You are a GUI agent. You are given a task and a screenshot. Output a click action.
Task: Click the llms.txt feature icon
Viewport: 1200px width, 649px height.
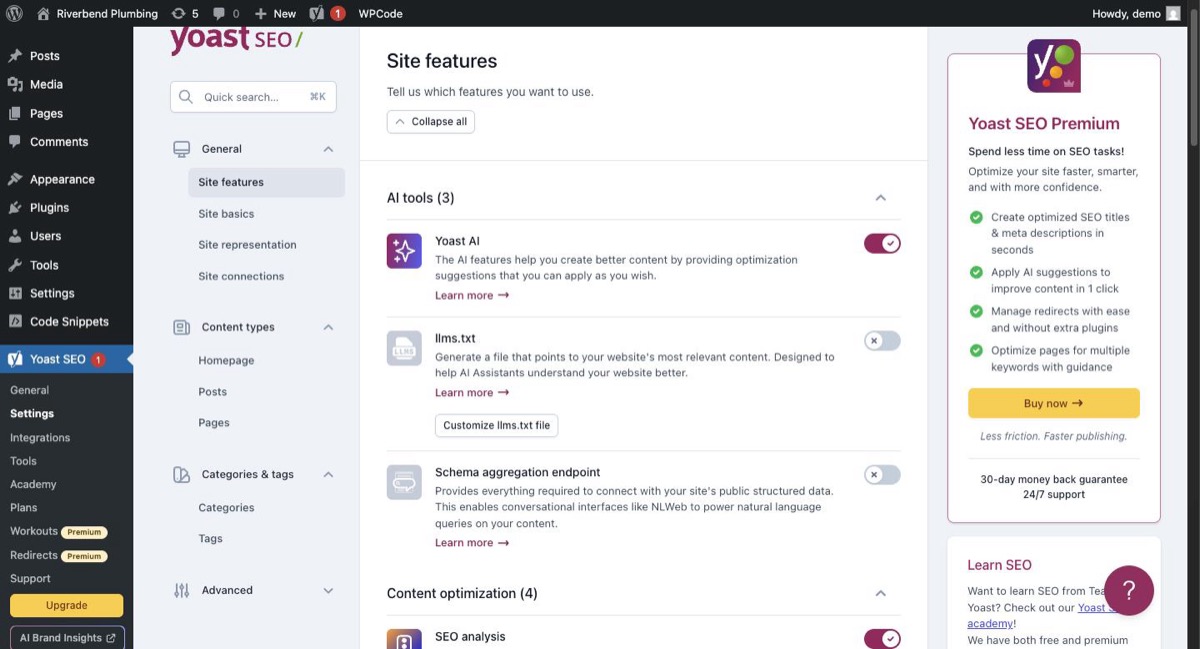coord(404,348)
